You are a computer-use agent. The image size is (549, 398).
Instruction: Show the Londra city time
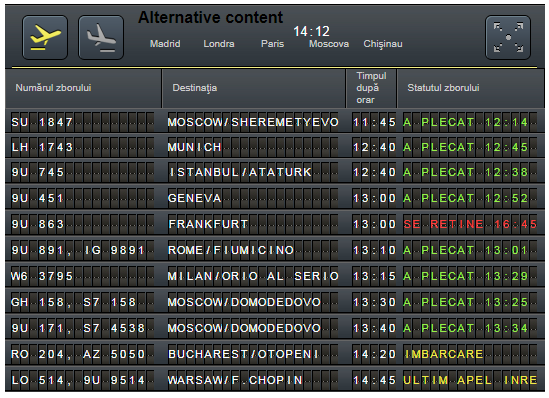click(x=219, y=44)
